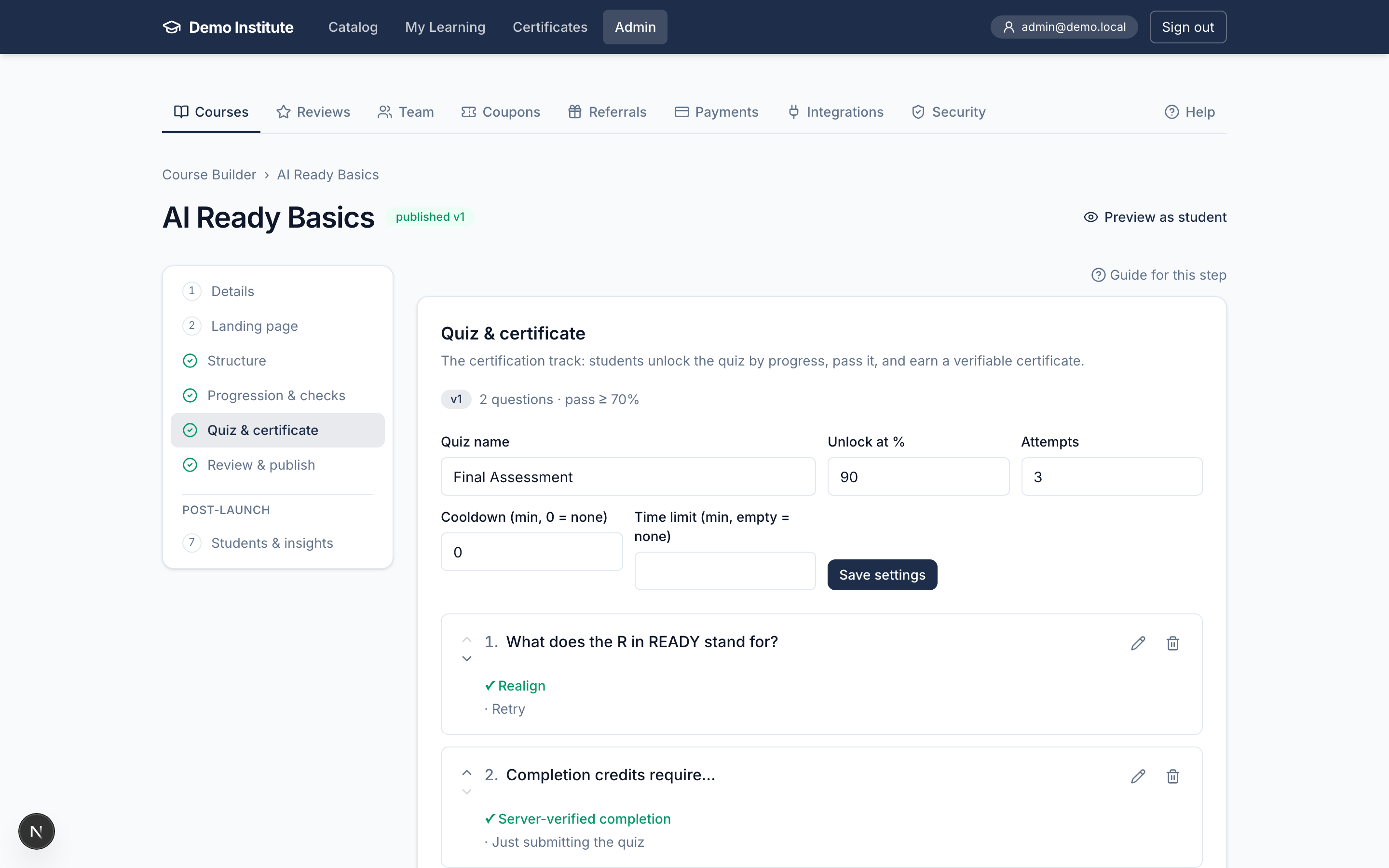Screen dimensions: 1389x868
Task: Click Save settings button
Action: pyautogui.click(x=882, y=575)
